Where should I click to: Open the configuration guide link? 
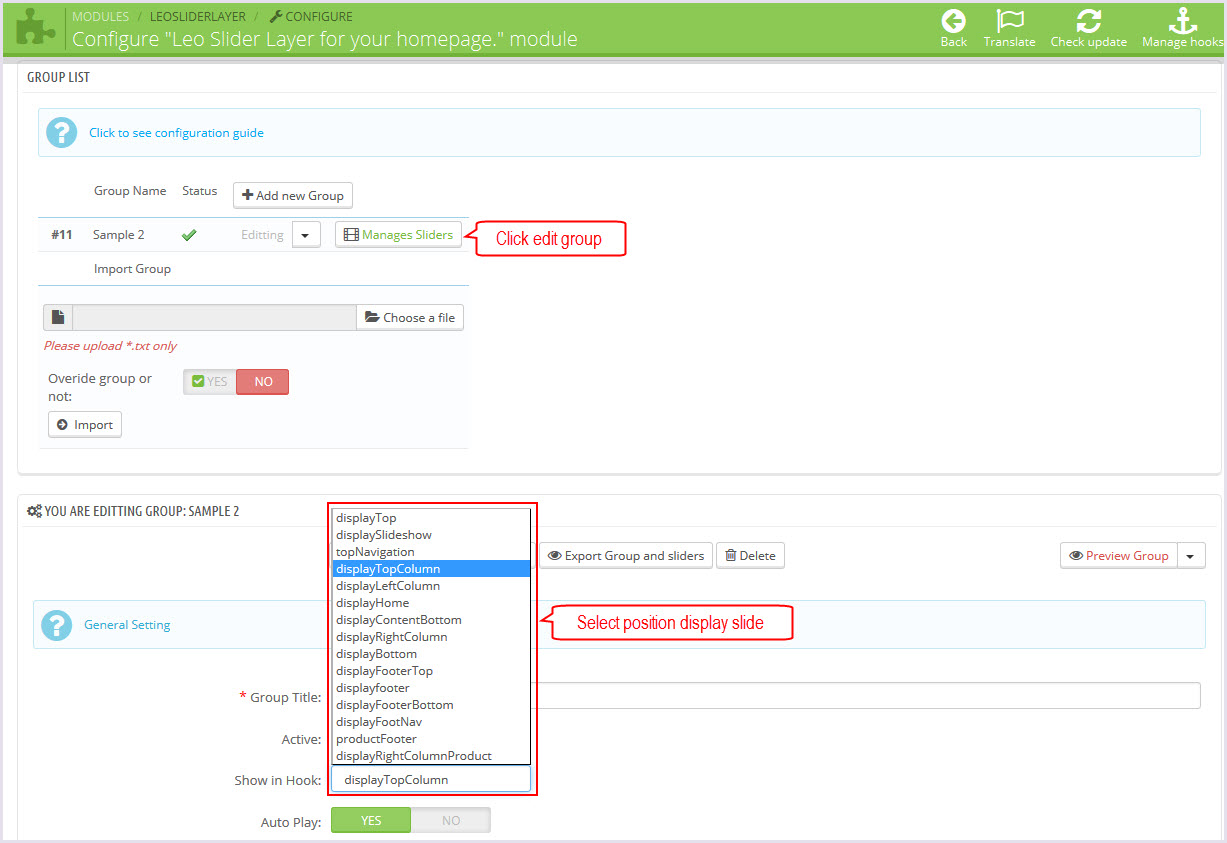click(176, 132)
